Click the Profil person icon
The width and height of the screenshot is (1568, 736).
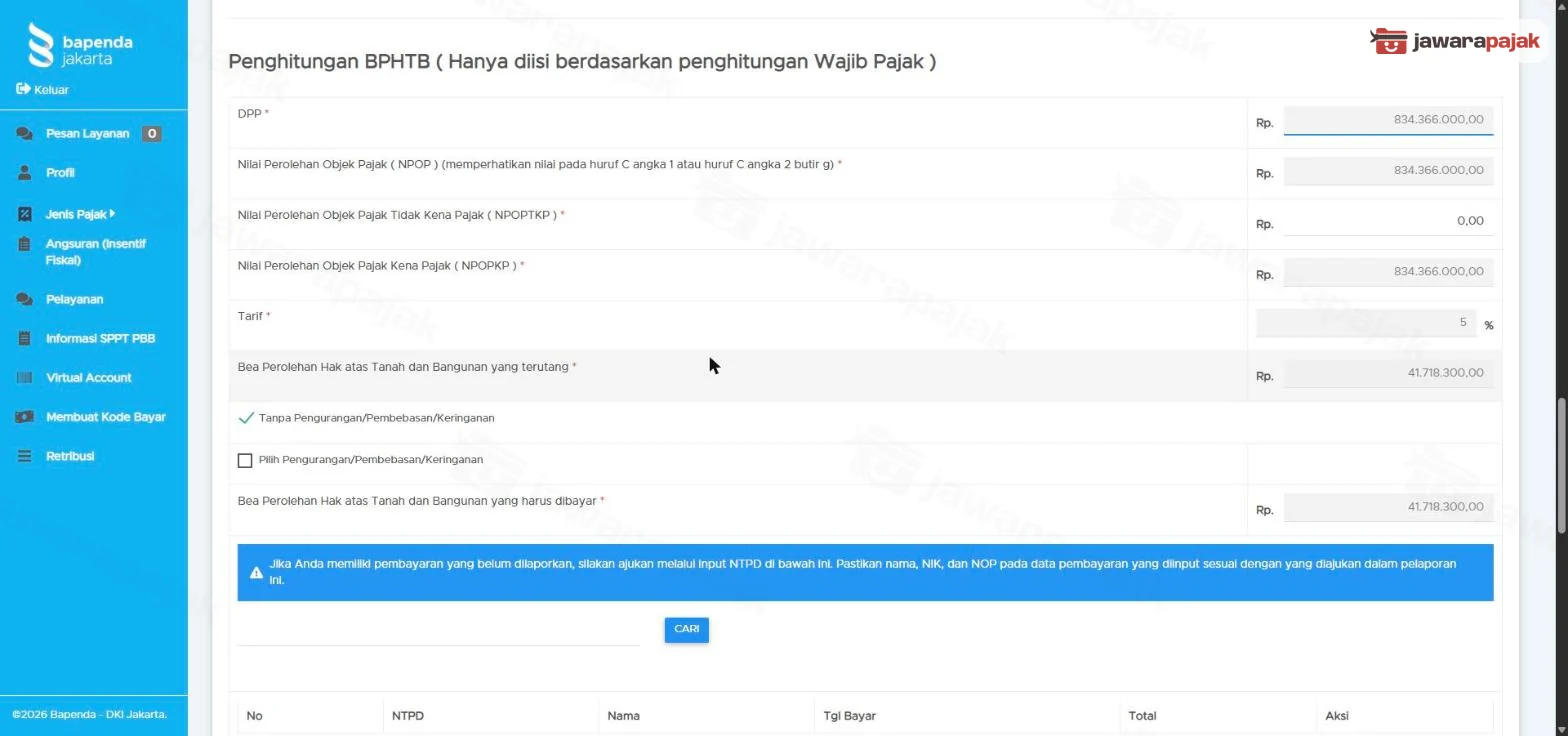[24, 173]
